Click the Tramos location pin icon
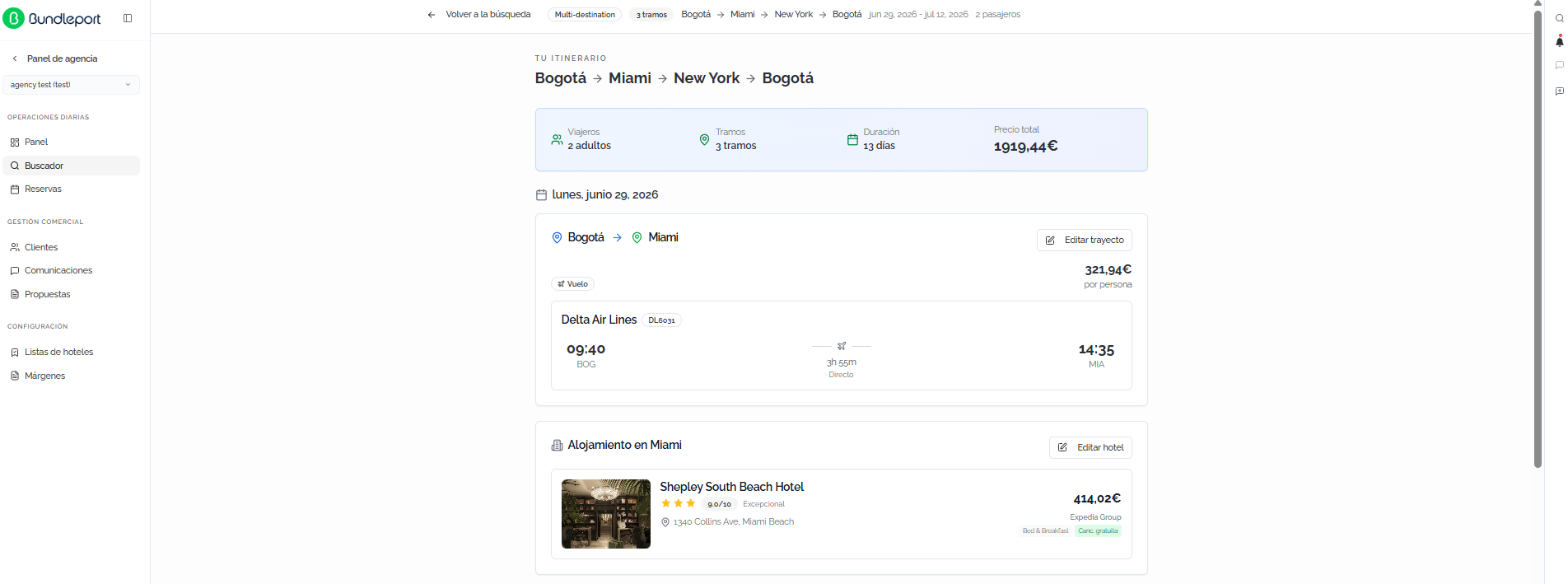 704,140
